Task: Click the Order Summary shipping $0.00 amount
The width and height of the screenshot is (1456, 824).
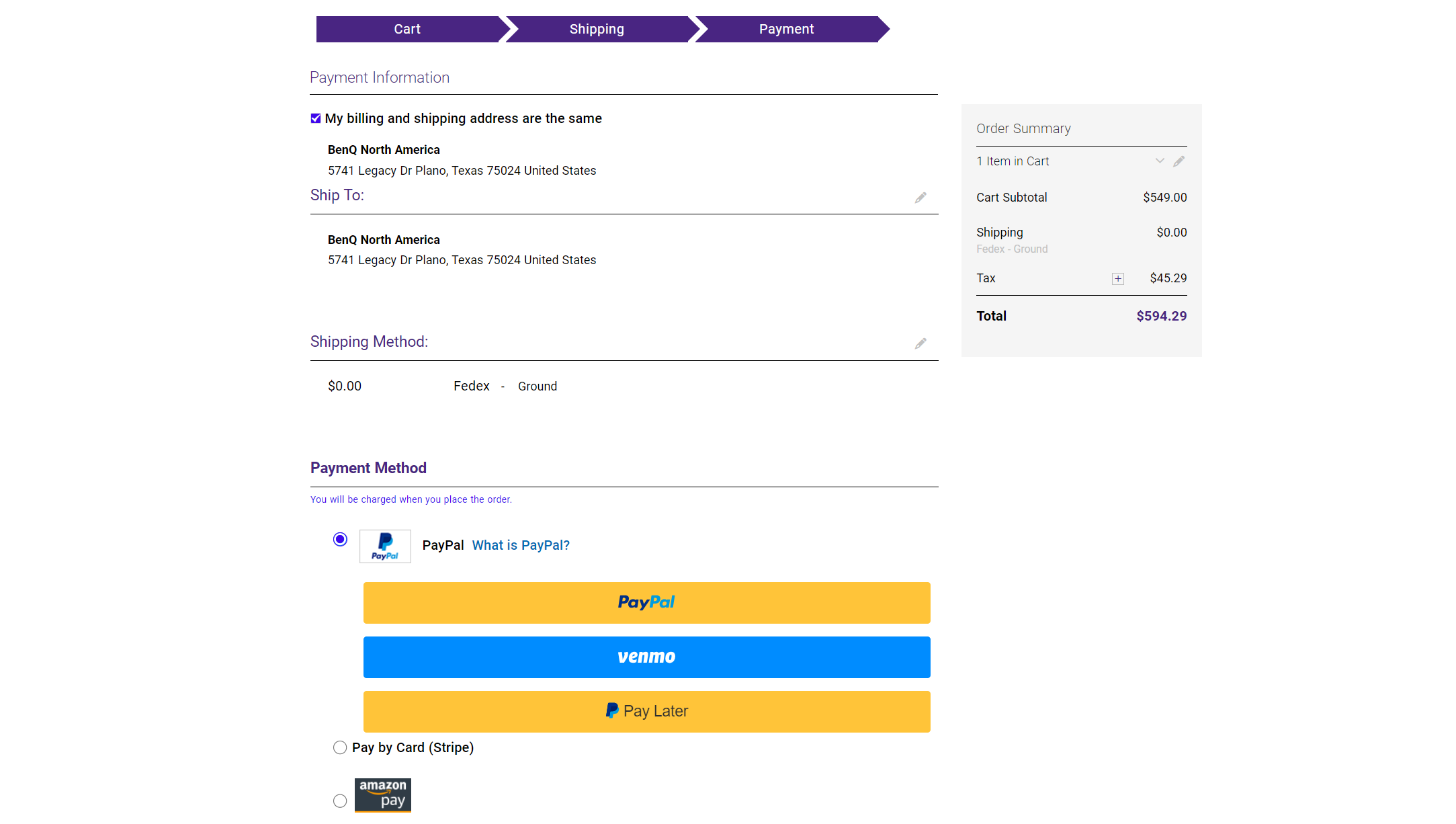Action: pos(1171,233)
